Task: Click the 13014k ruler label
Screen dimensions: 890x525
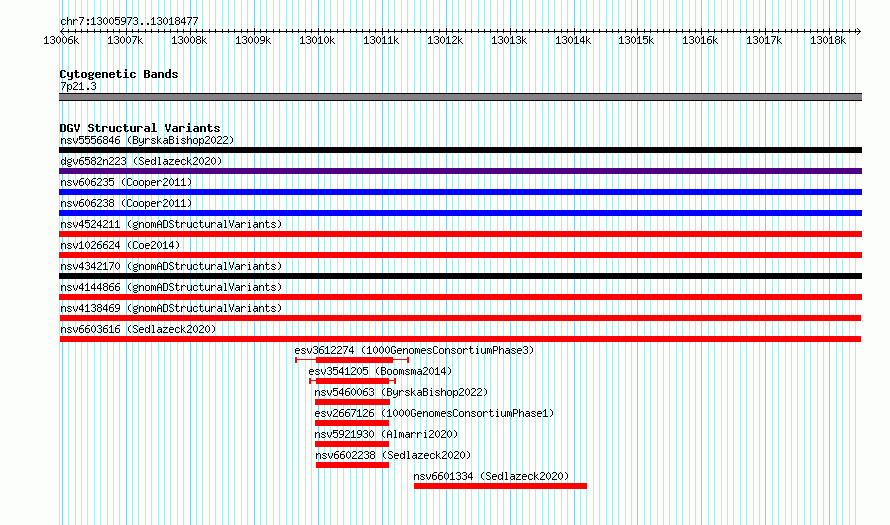Action: pos(573,41)
